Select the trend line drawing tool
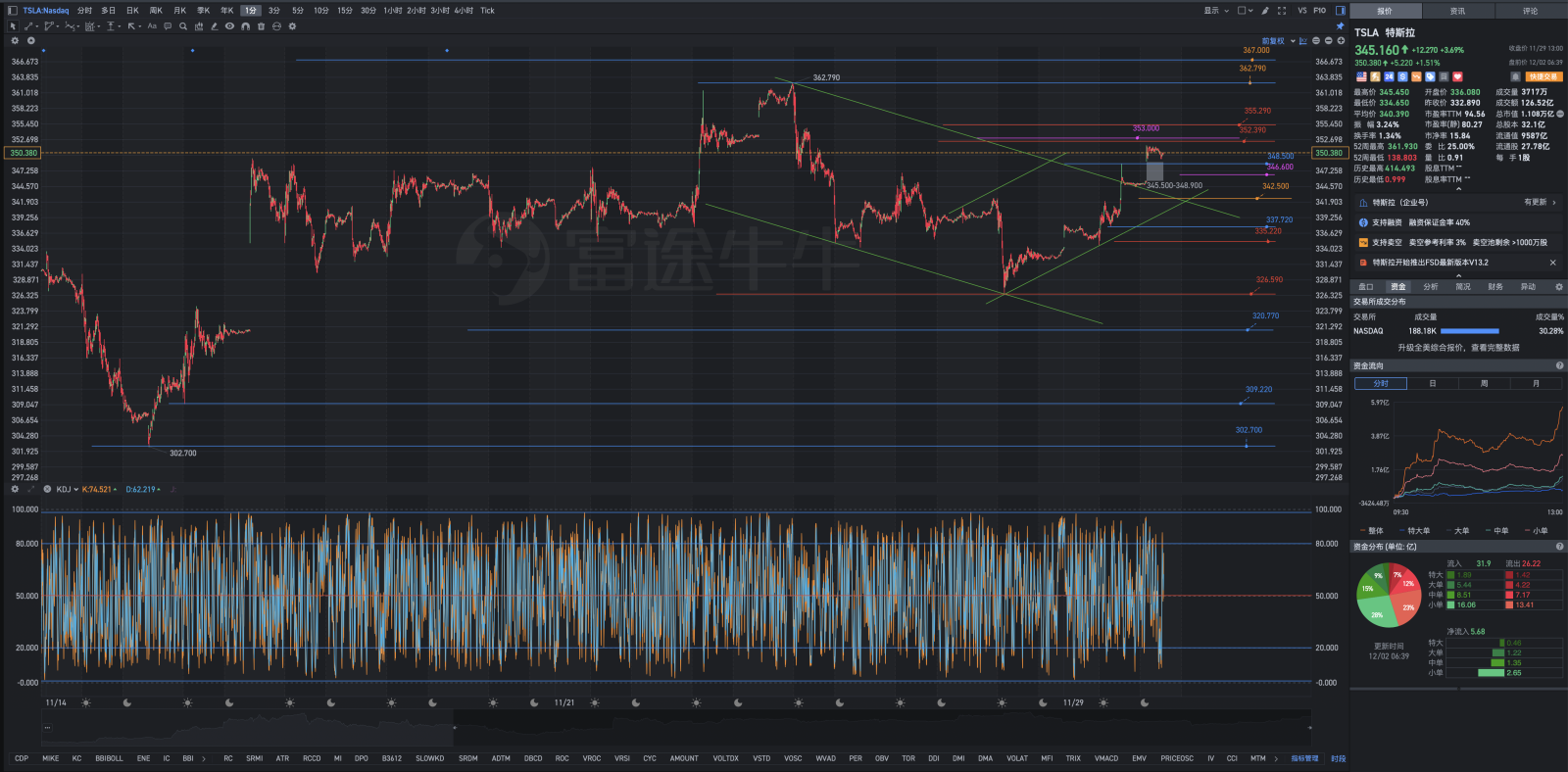The image size is (1568, 772). point(28,26)
